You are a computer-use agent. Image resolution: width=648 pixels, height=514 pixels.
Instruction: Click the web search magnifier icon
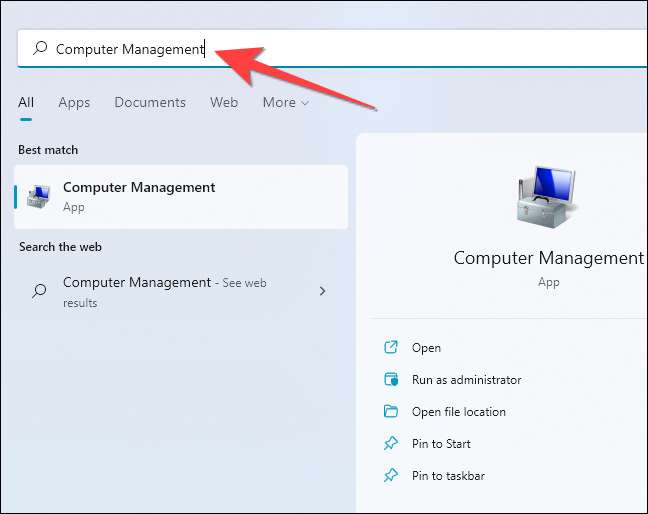point(39,290)
